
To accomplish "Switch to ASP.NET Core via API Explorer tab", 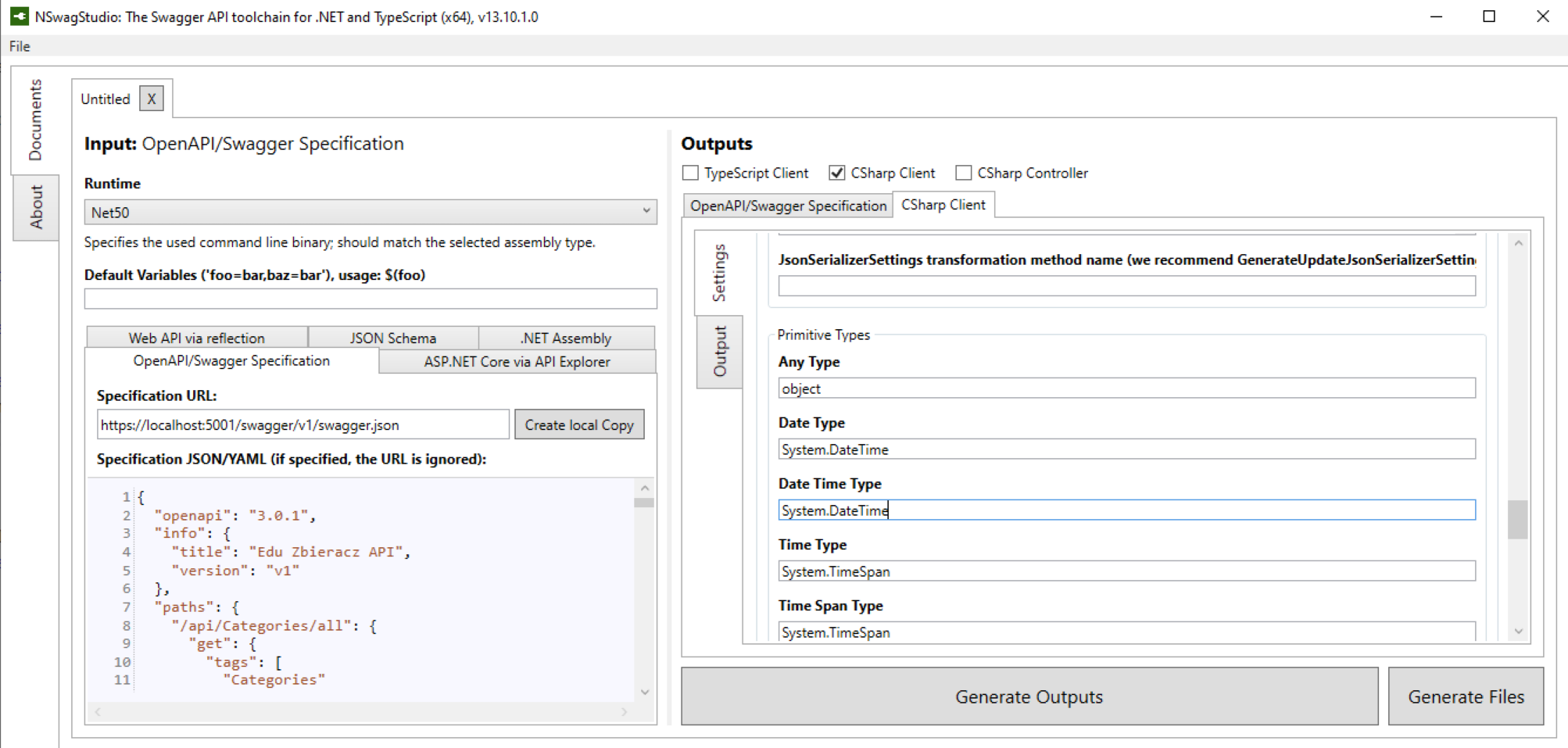I will pyautogui.click(x=517, y=361).
